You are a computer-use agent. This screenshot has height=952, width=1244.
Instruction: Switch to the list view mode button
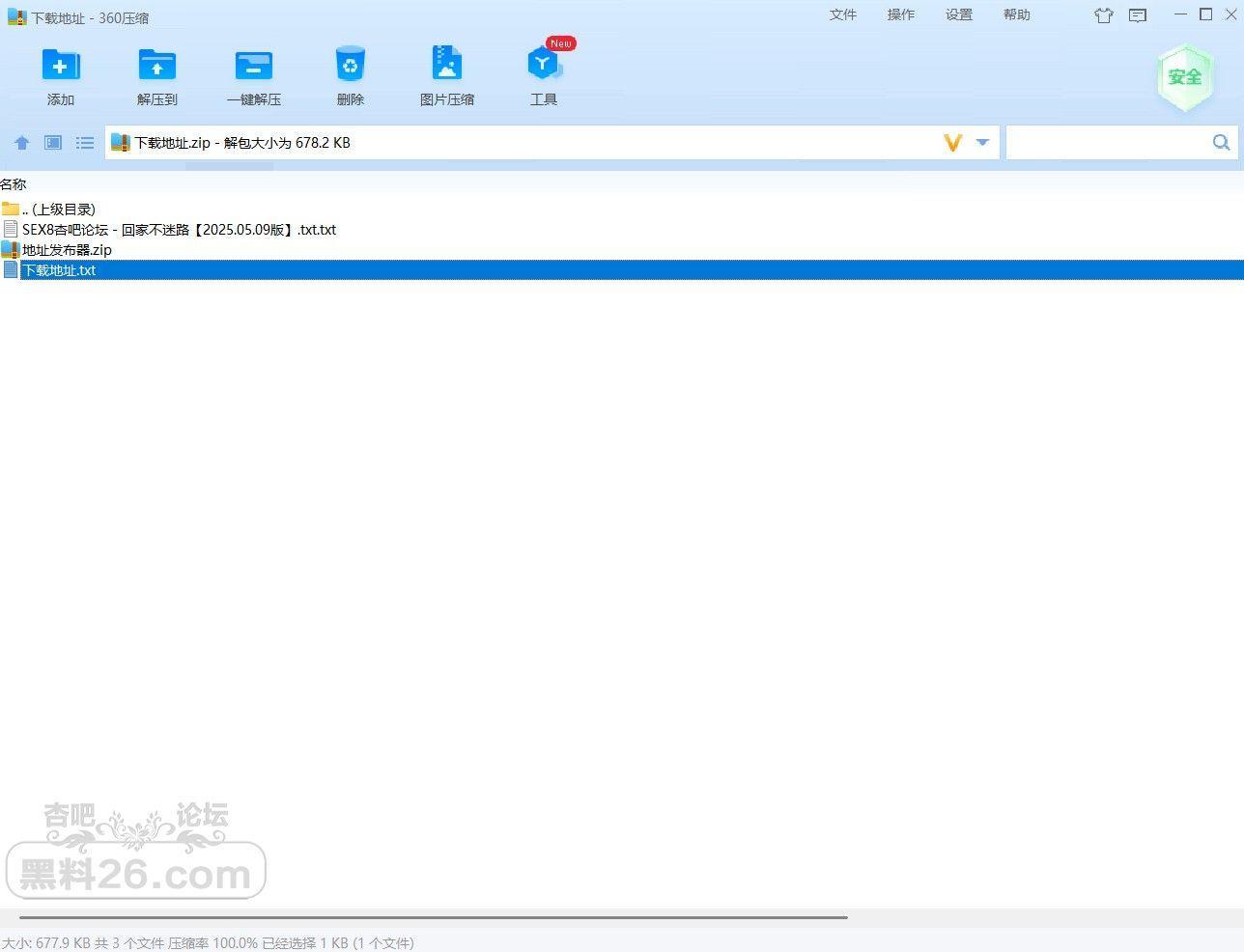(x=85, y=143)
